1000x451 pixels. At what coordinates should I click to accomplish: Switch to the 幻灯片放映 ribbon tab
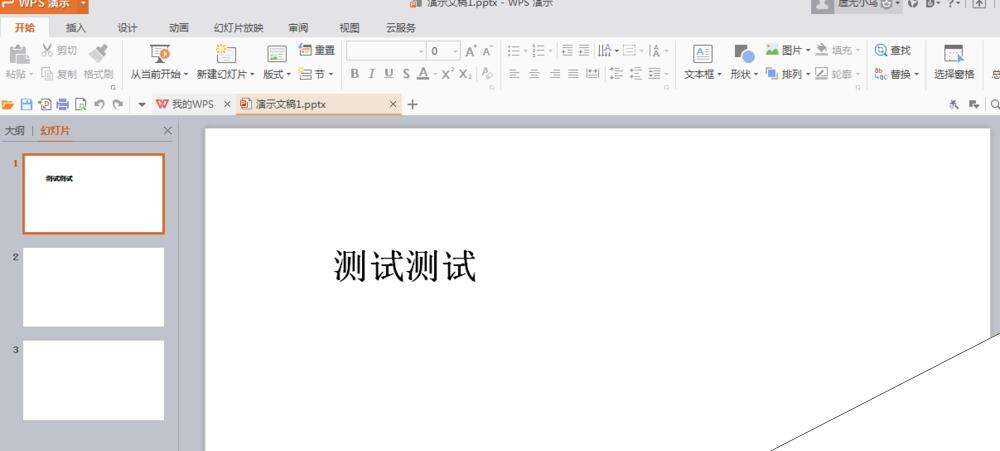[x=239, y=27]
